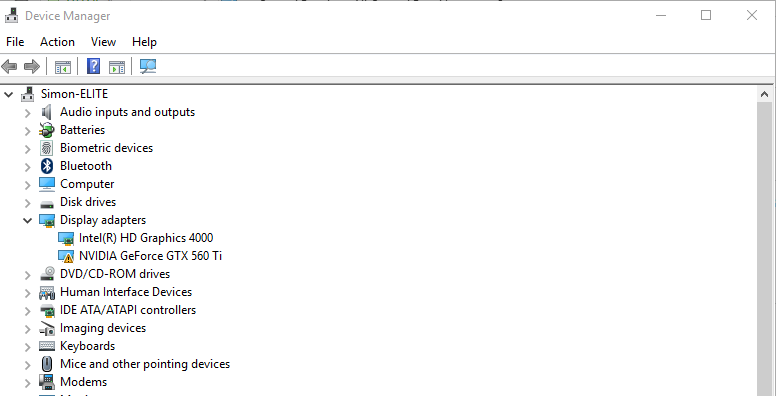The height and width of the screenshot is (396, 776).
Task: Expand the Audio inputs and outputs node
Action: point(28,112)
